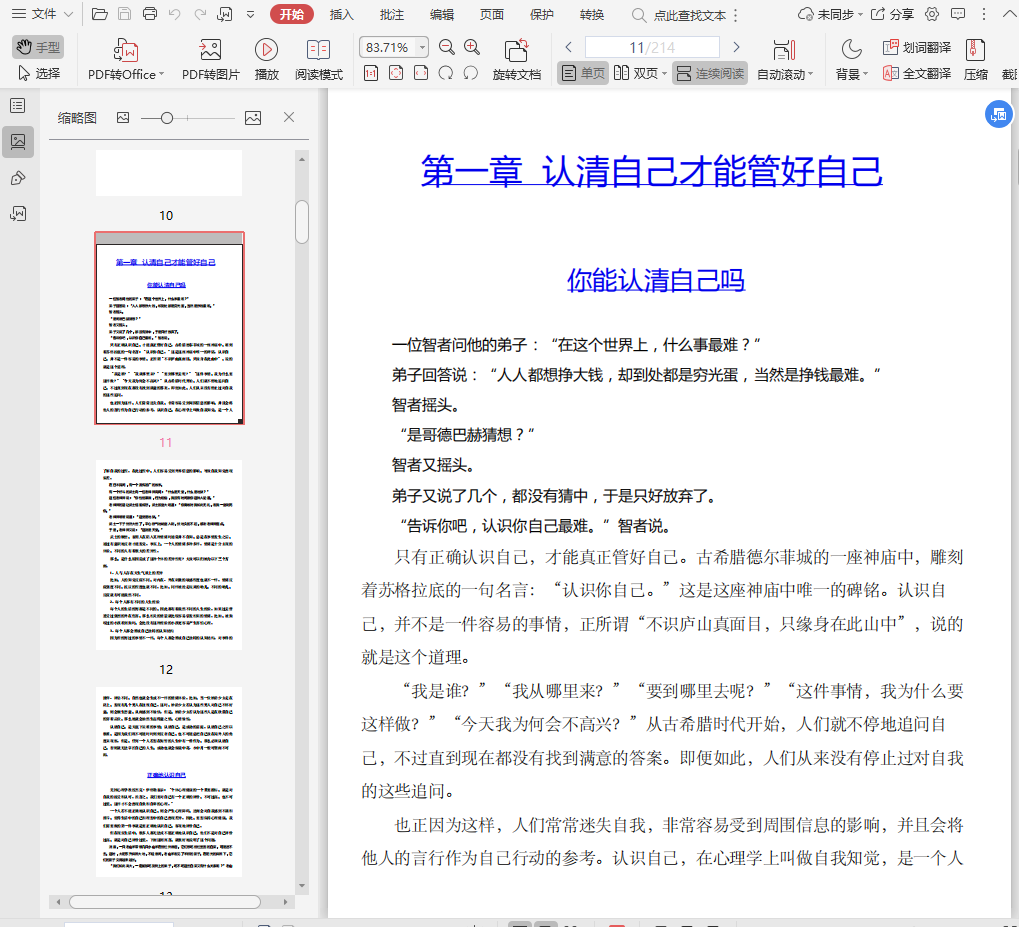Open the bookmarks outline sidebar panel

[x=18, y=106]
